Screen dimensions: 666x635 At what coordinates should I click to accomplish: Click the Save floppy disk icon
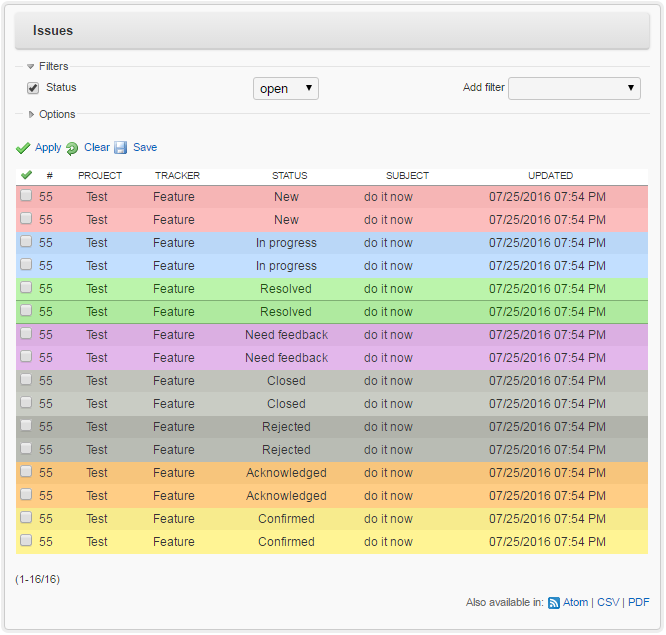pos(121,148)
